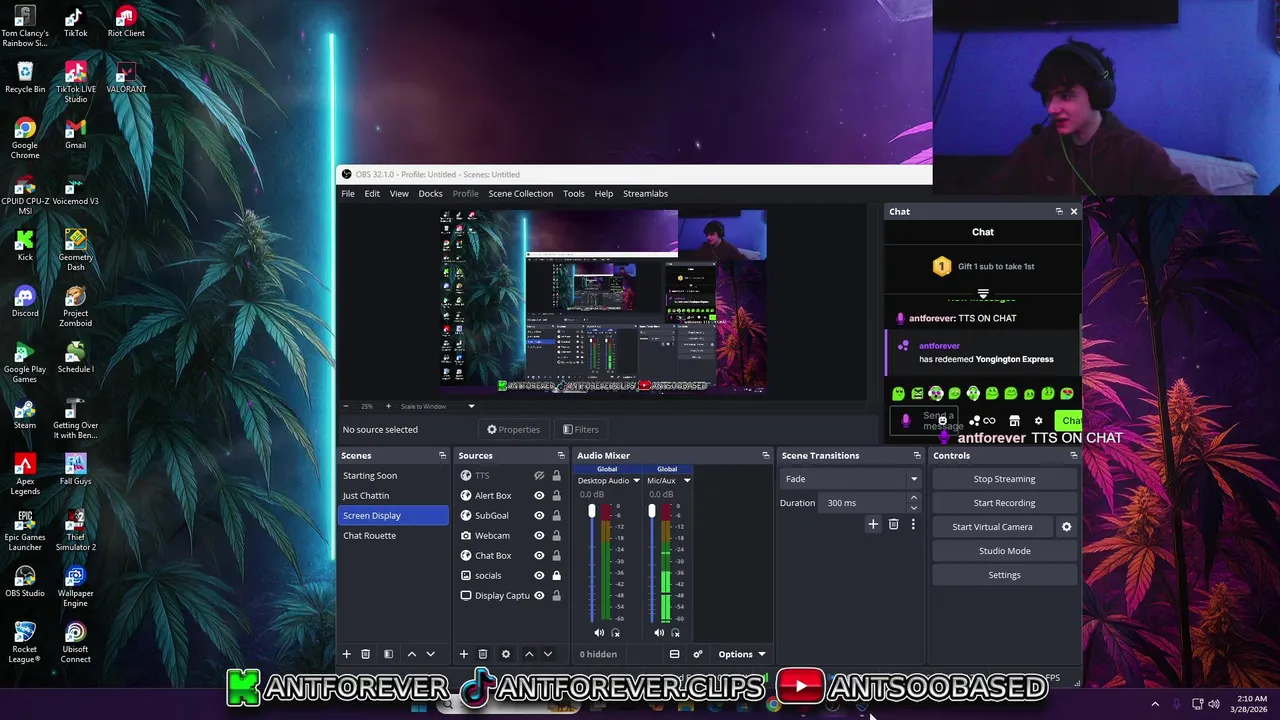Viewport: 1280px width, 720px height.
Task: Select Steam desktop icon
Action: pyautogui.click(x=25, y=414)
